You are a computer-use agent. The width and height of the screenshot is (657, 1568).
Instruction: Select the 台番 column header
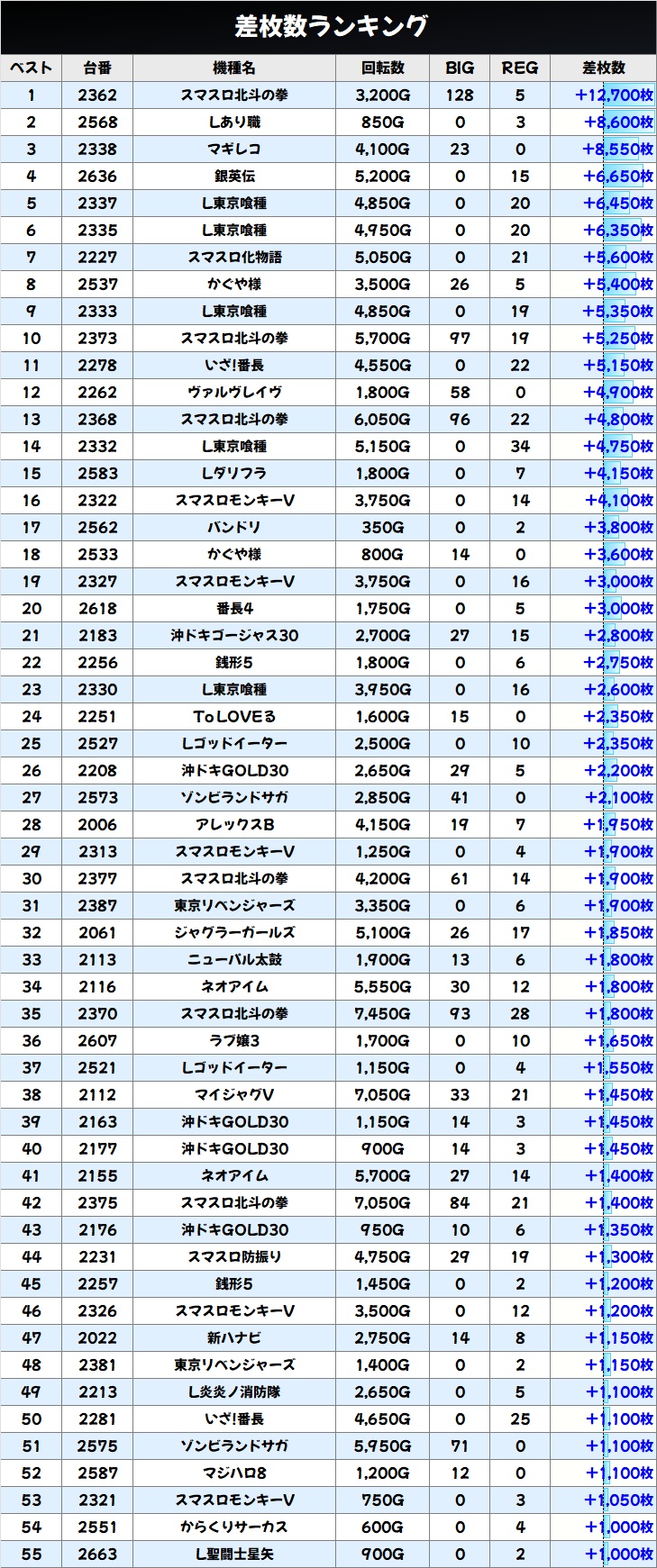[x=97, y=68]
